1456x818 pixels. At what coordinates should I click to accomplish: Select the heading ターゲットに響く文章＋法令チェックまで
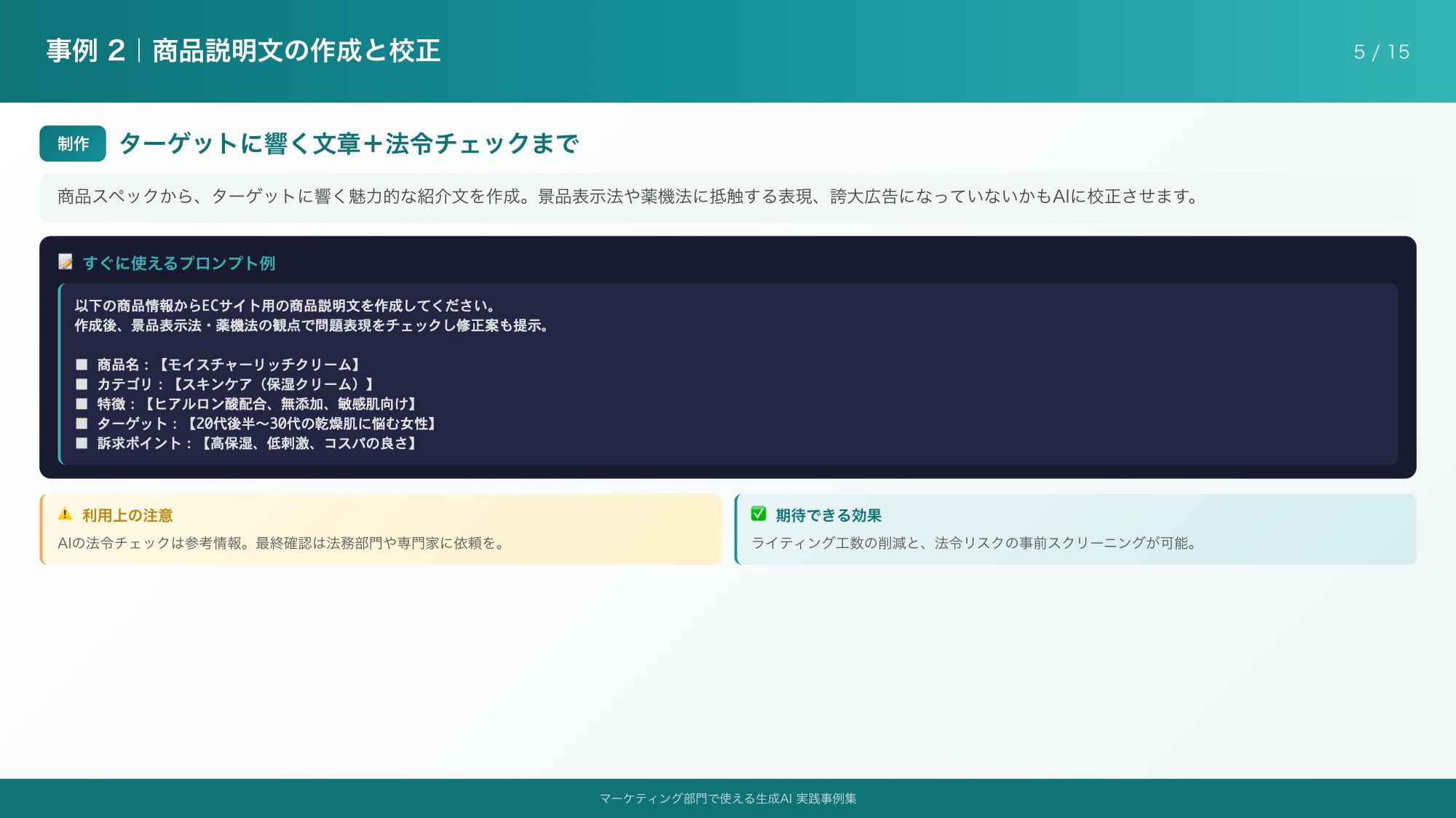coord(349,143)
